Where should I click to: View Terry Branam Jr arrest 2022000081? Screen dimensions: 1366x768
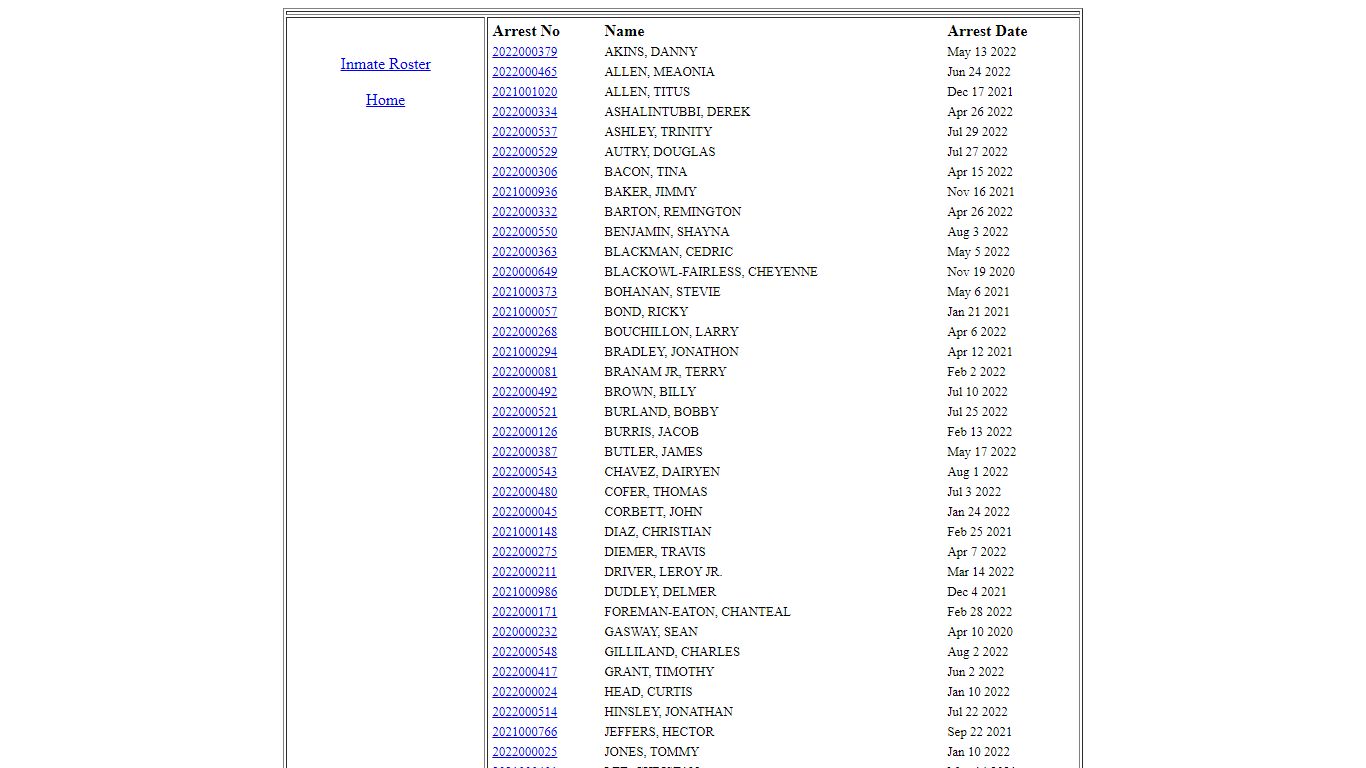[x=524, y=372]
